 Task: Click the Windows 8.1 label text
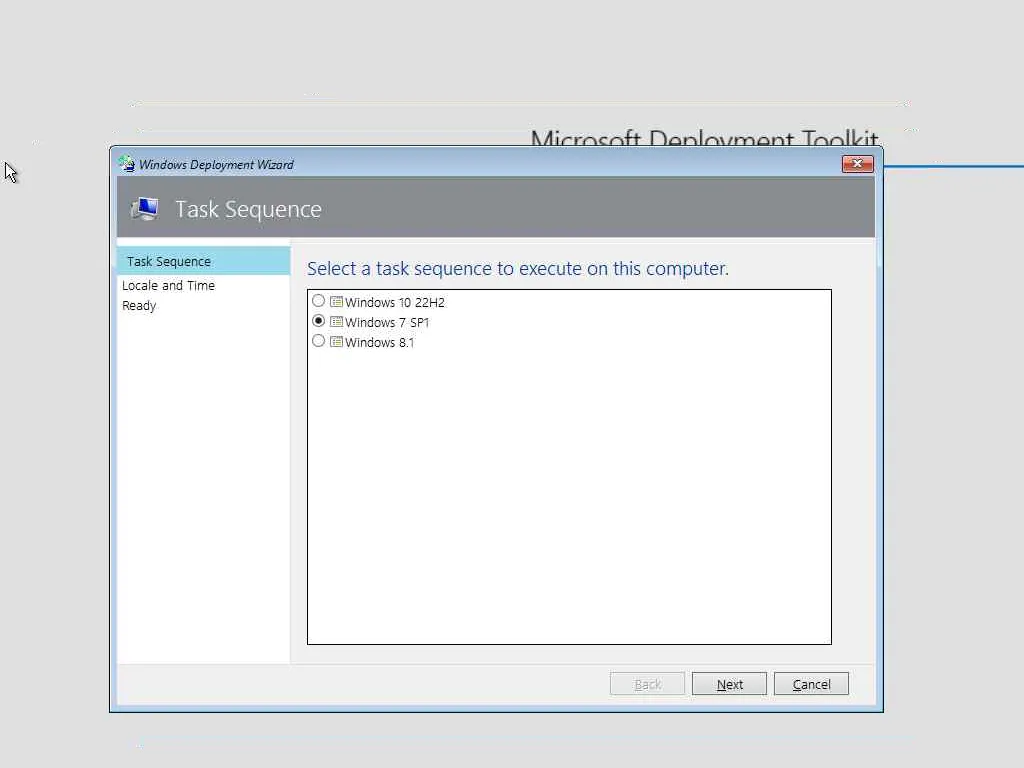(379, 342)
